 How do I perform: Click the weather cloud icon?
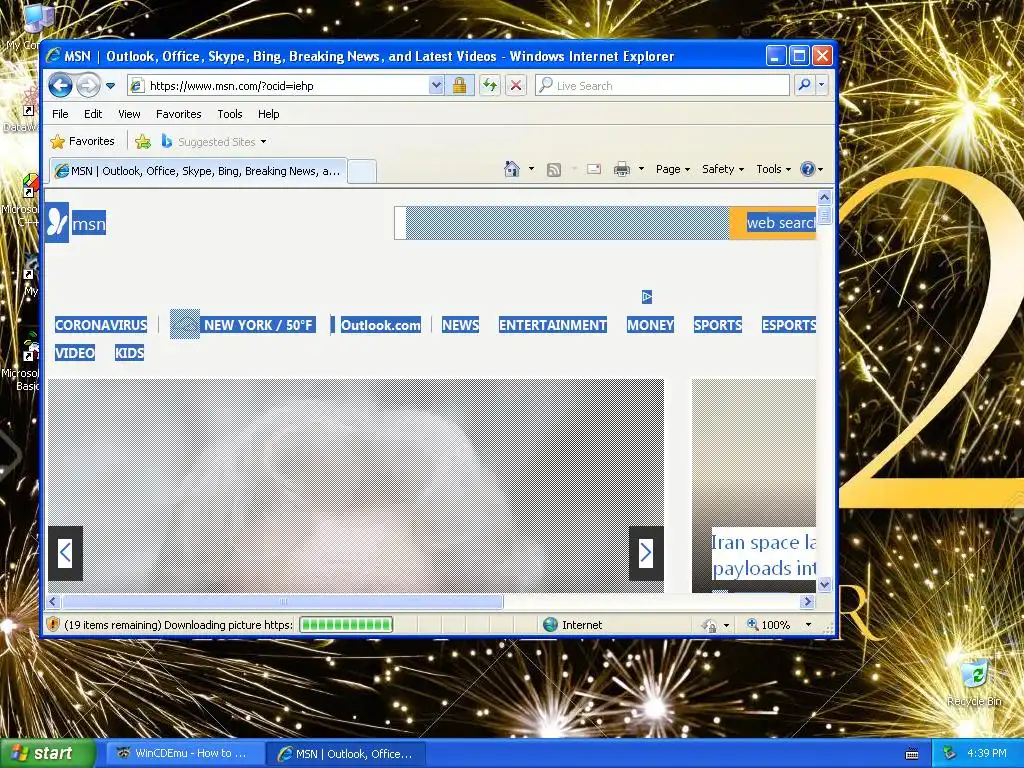click(185, 324)
